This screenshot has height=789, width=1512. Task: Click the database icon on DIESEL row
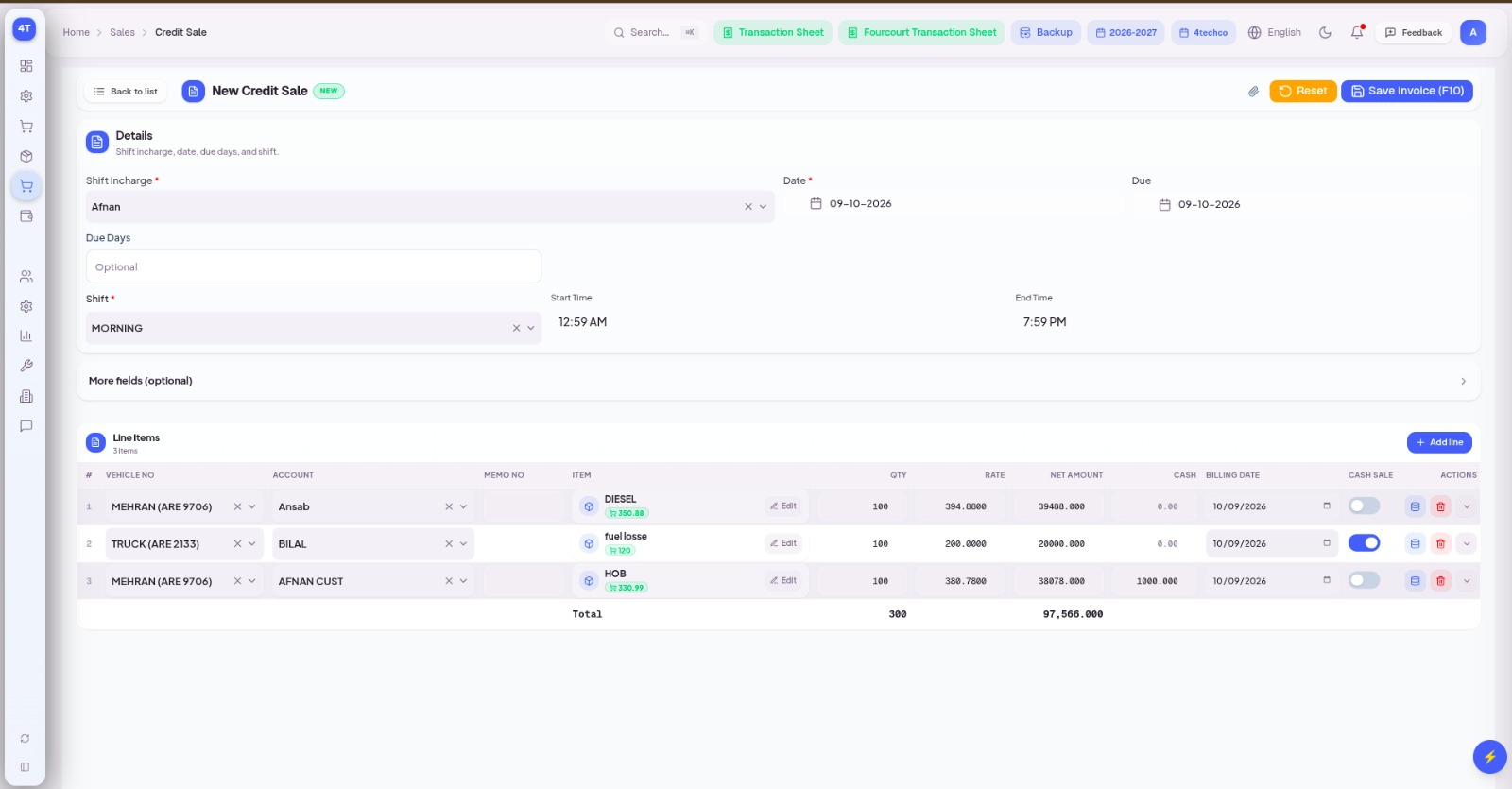(1415, 506)
